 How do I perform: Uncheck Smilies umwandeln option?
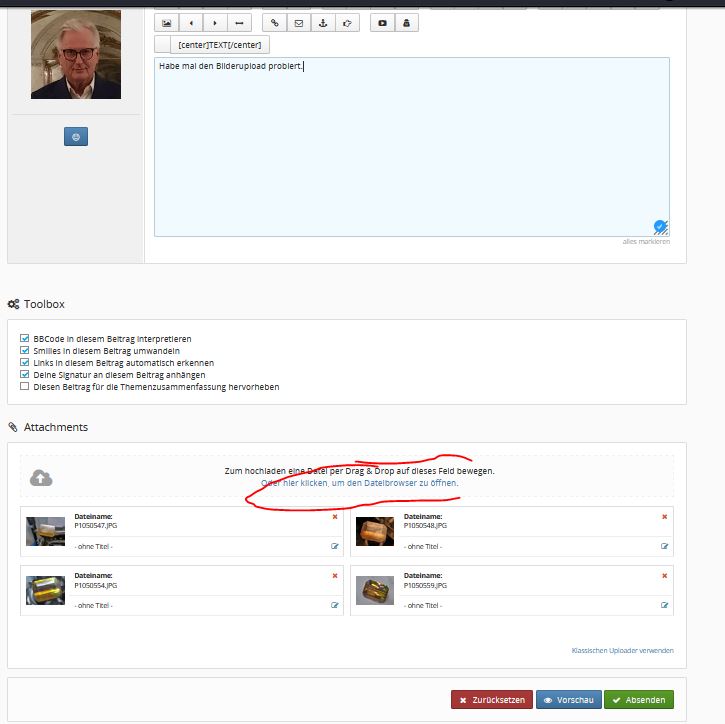click(x=25, y=350)
